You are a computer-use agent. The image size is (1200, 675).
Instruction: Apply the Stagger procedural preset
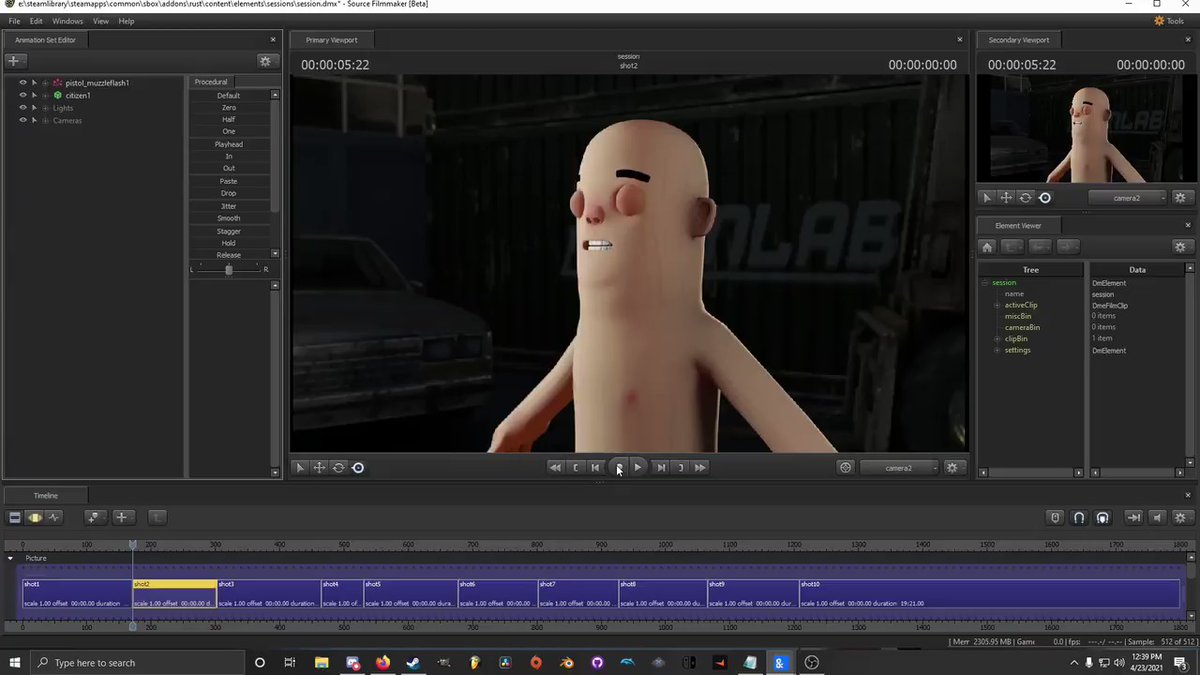click(x=229, y=231)
